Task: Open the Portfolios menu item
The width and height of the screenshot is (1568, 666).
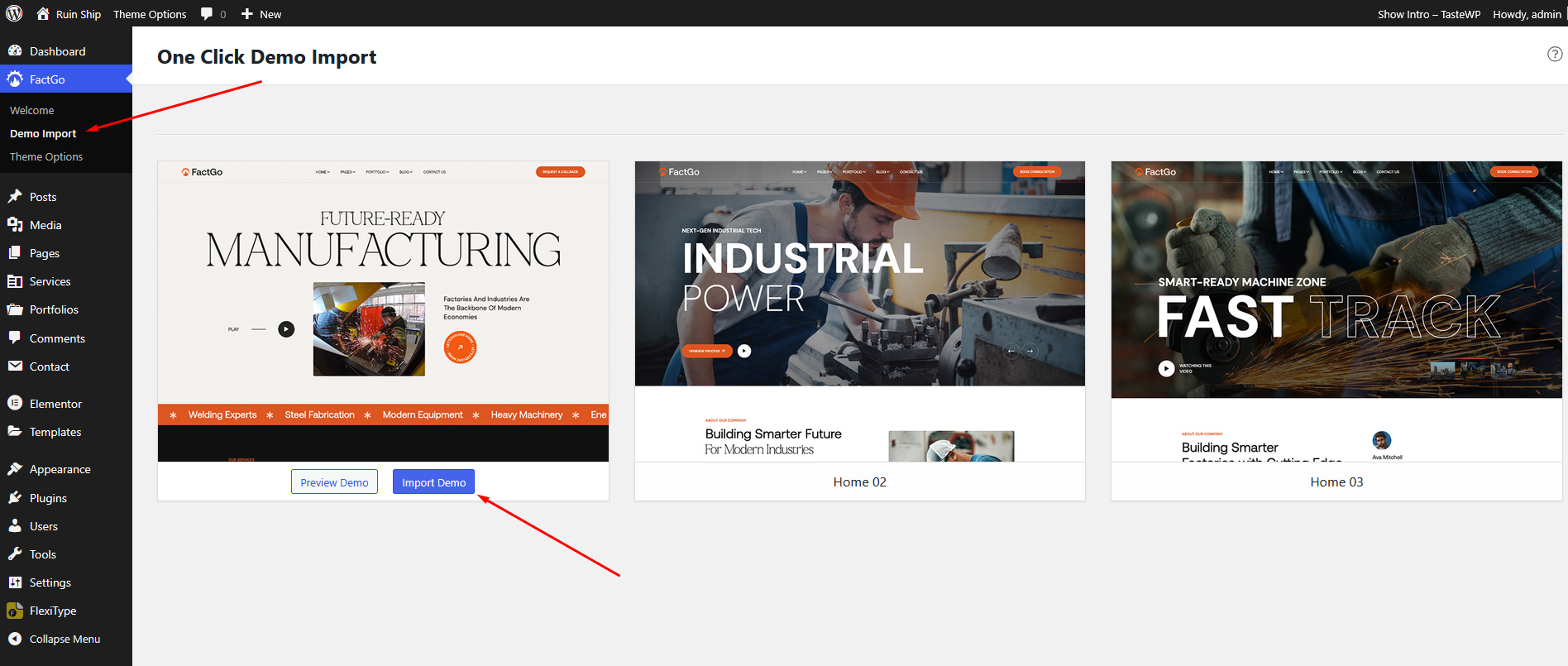Action: (66, 309)
